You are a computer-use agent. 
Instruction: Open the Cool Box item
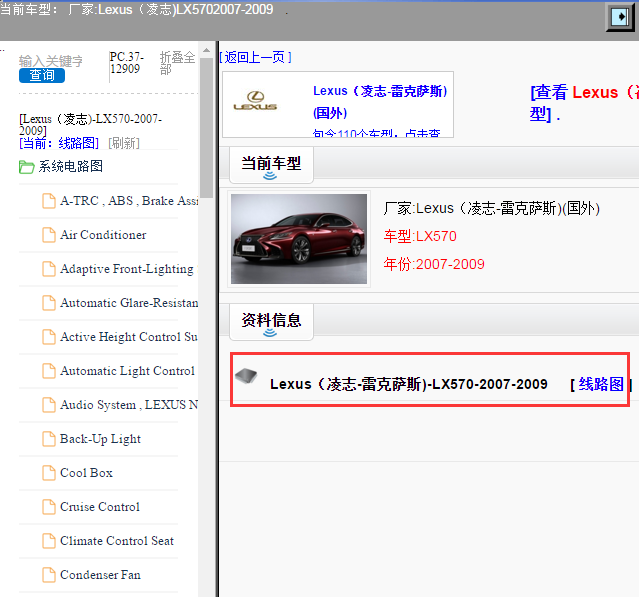click(x=86, y=473)
